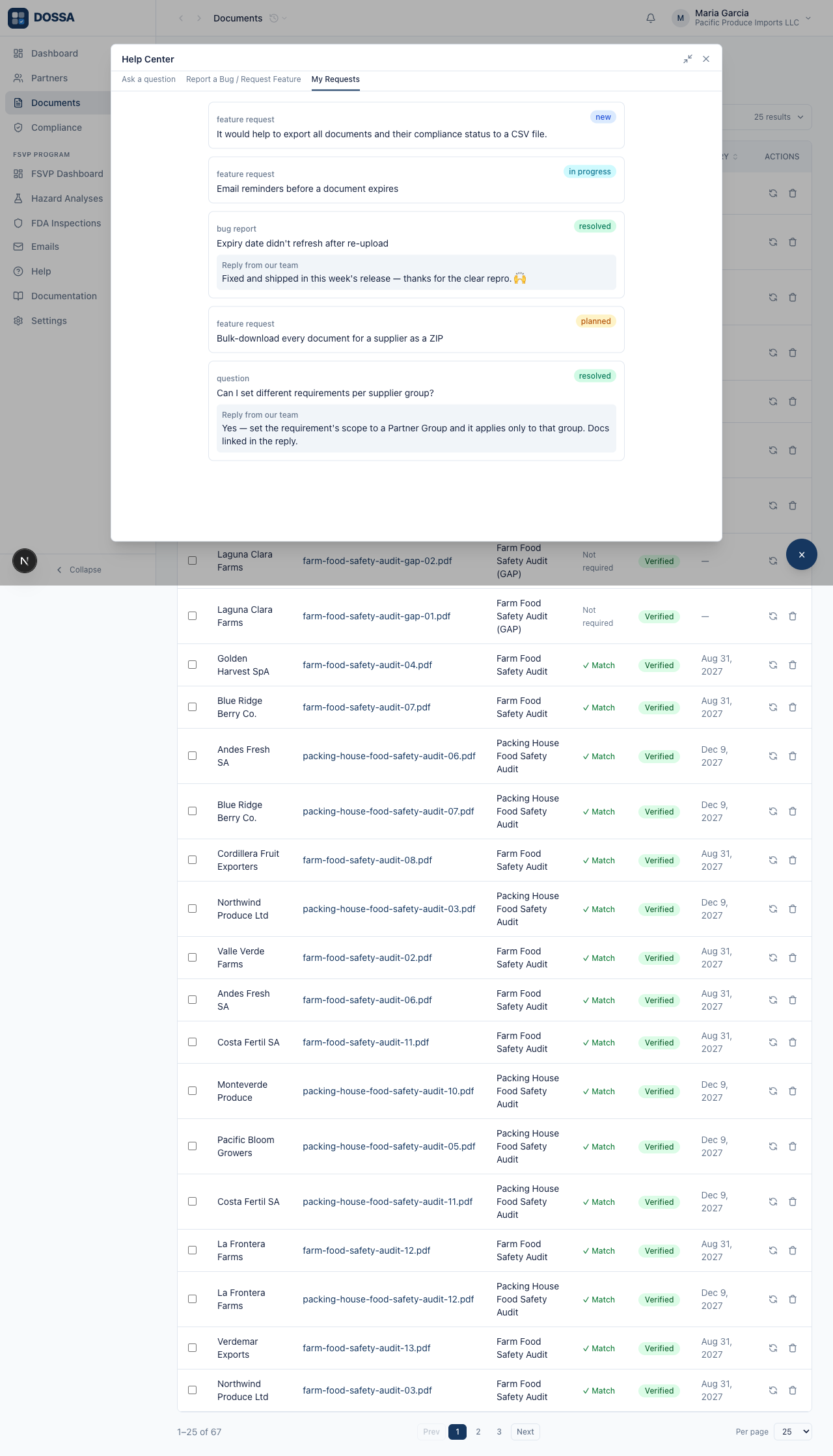Click the 'in progress' status badge
This screenshot has height=1456, width=833.
point(590,172)
